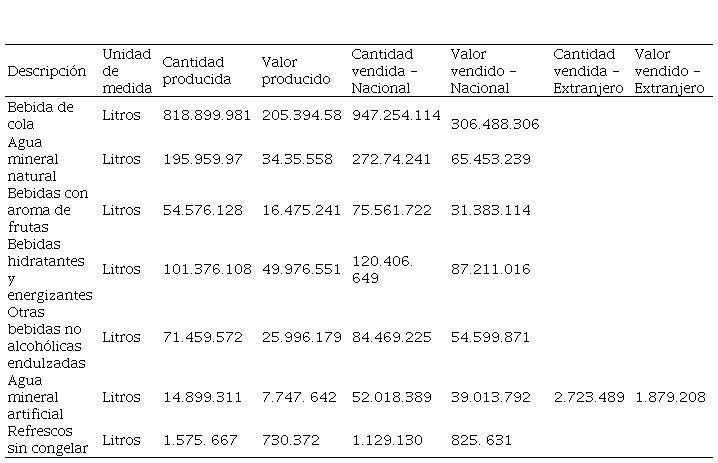Image resolution: width=718 pixels, height=463 pixels.
Task: Click the cell showing 2.723.489
Action: [x=589, y=397]
